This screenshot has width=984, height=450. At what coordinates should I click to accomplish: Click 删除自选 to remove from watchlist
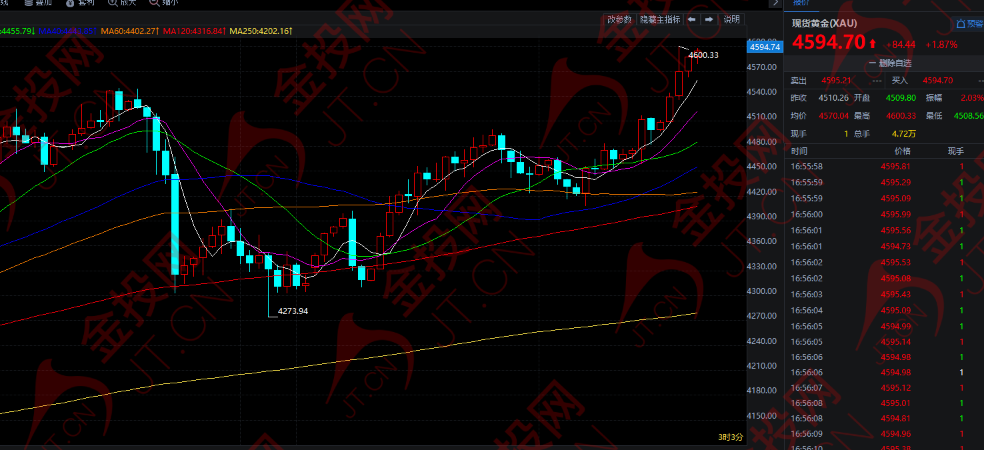click(895, 63)
